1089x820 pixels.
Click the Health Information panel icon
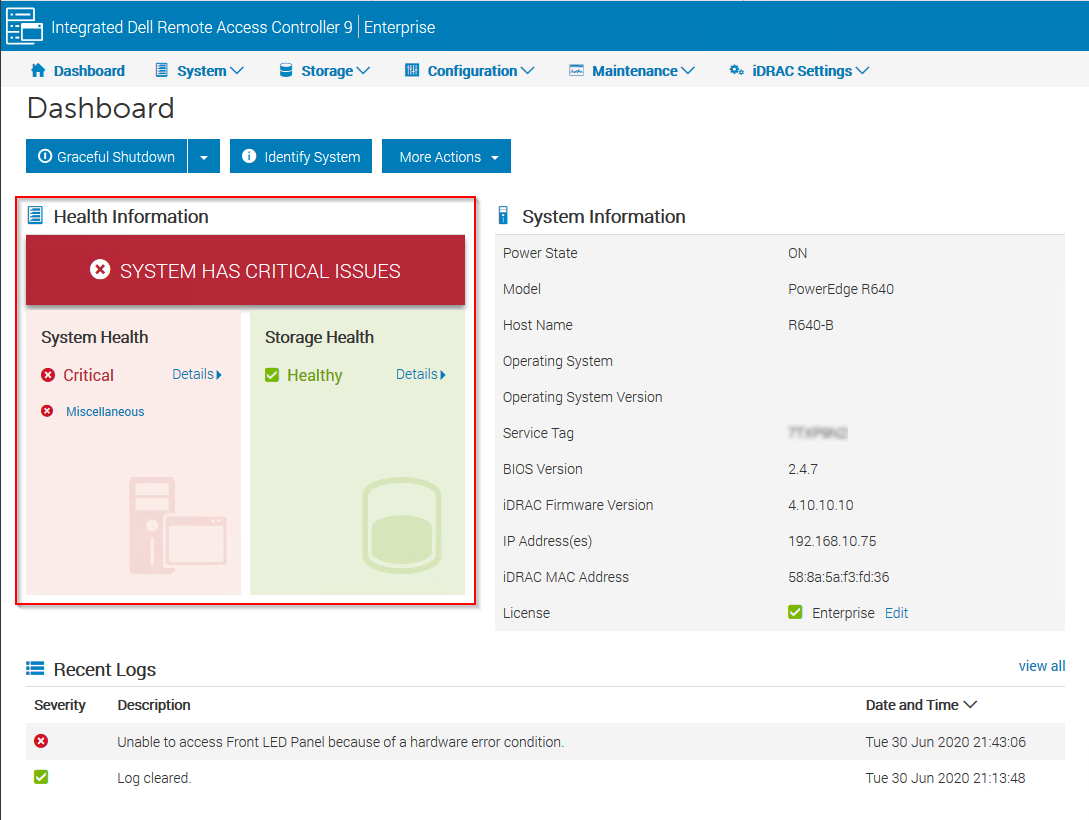(x=36, y=214)
